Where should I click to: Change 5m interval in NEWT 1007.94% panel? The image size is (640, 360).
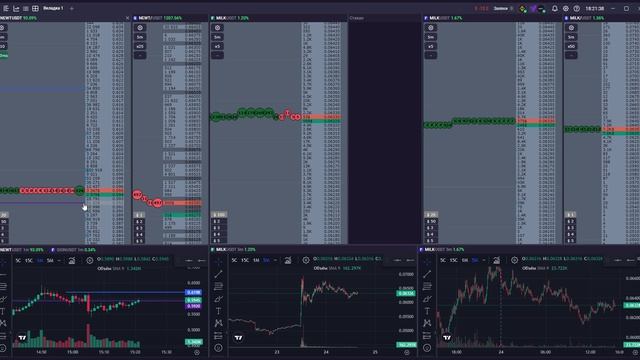click(140, 37)
